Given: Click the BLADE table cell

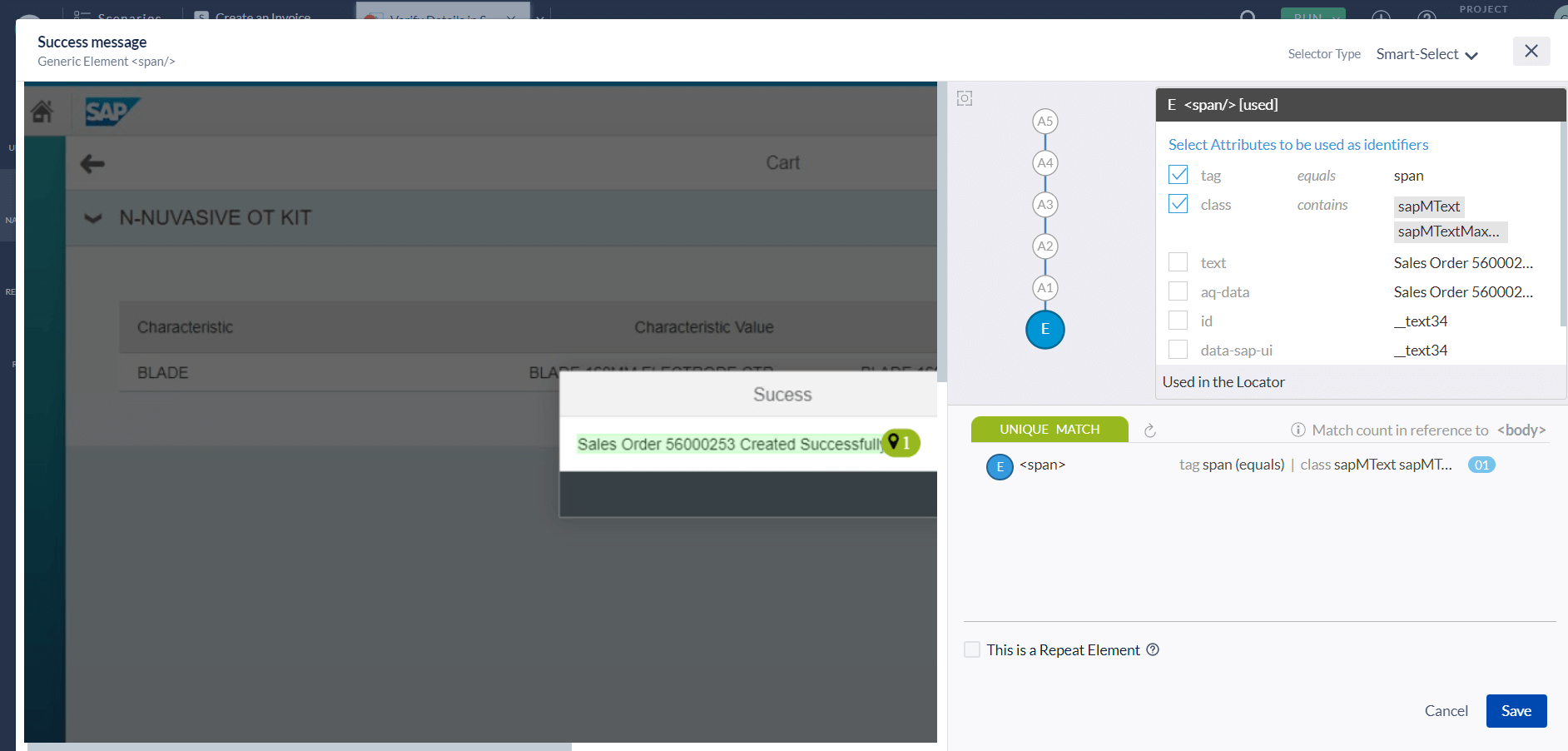Looking at the screenshot, I should [x=163, y=373].
